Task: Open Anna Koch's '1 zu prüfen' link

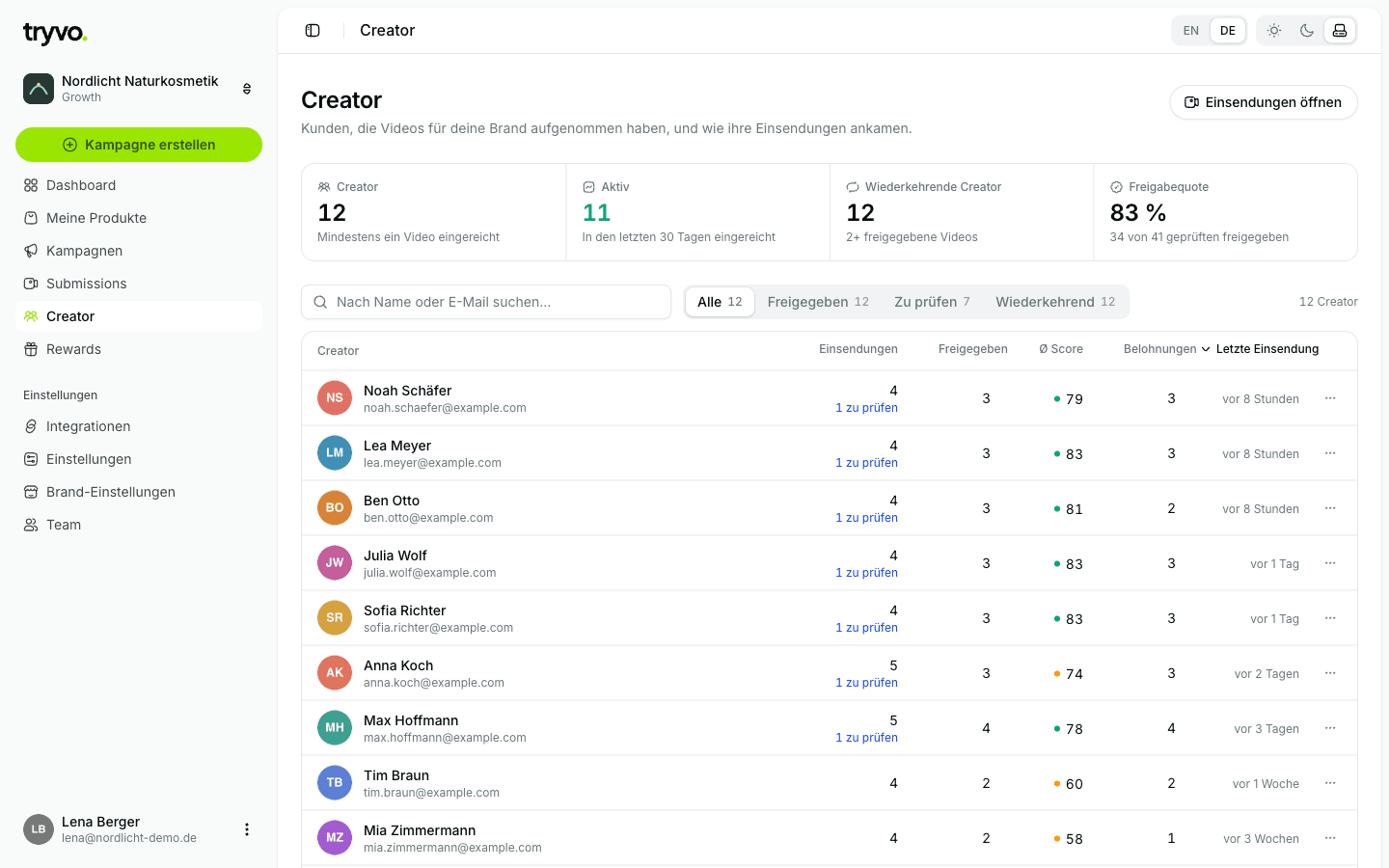Action: click(866, 683)
